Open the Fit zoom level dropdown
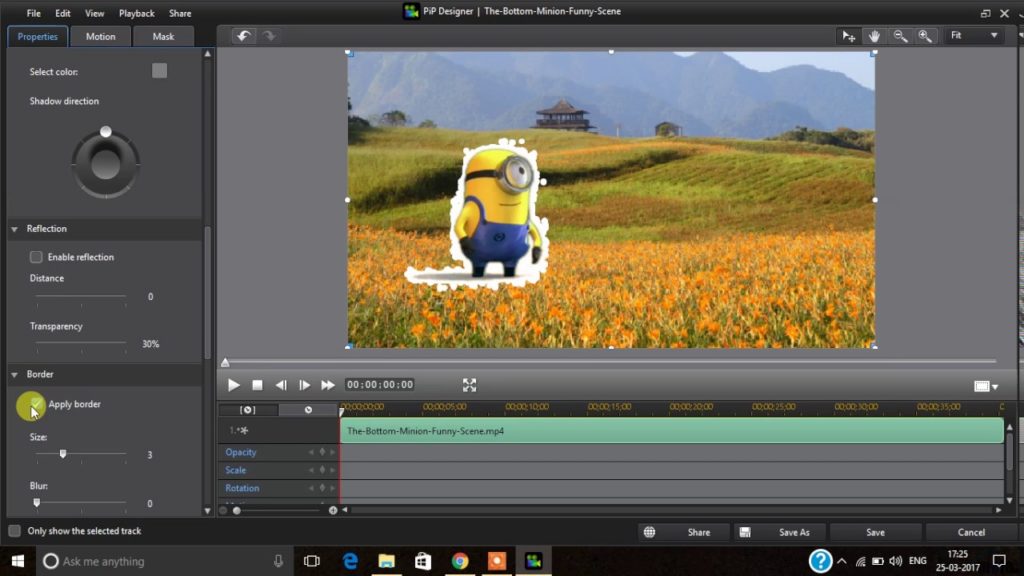Screen dimensions: 1024x576 tap(973, 36)
